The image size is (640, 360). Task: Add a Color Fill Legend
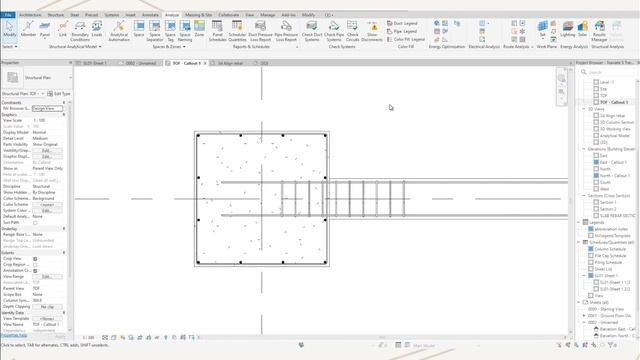point(406,39)
